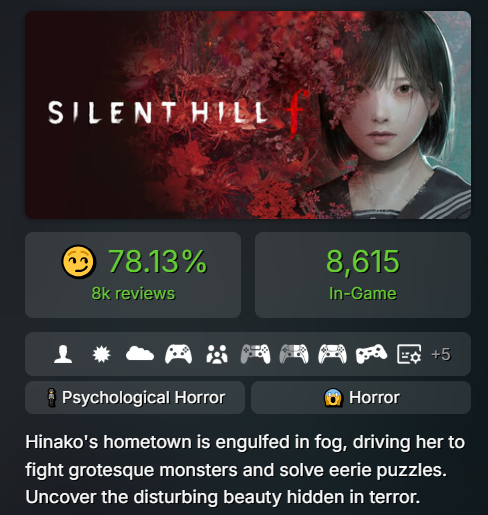
Task: Open the Psychological Horror tag
Action: click(x=135, y=398)
